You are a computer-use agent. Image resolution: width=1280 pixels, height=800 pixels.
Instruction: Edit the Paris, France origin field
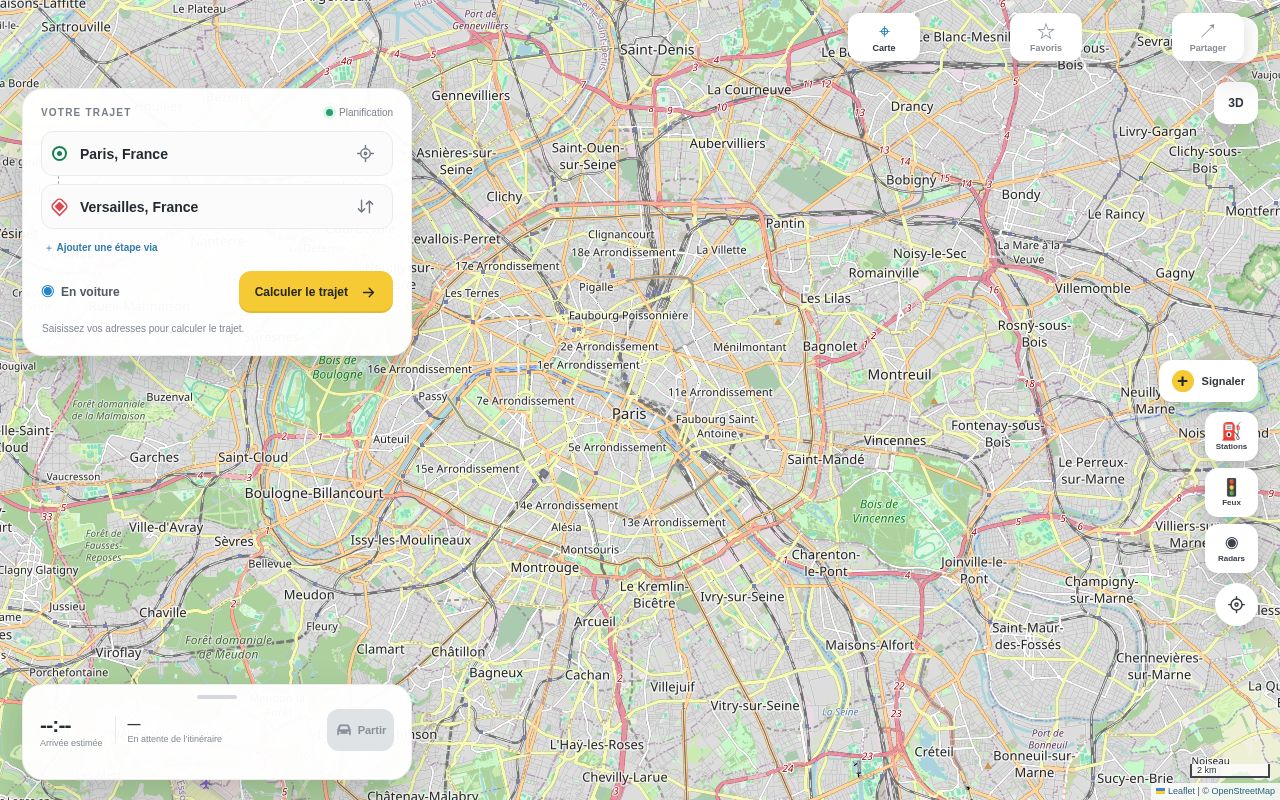(x=217, y=153)
